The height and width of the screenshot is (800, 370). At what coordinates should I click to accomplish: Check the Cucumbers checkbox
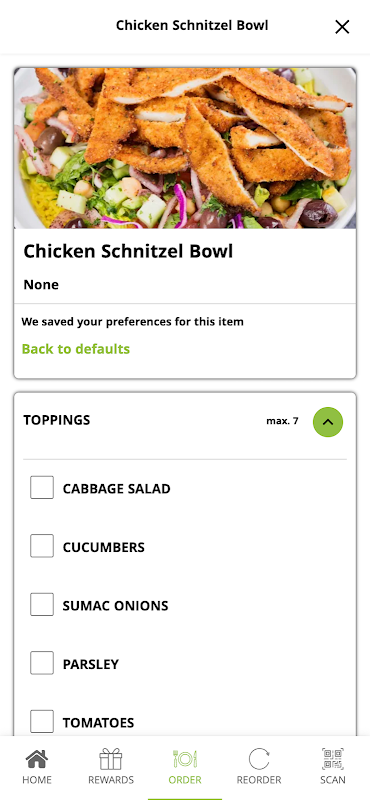click(x=42, y=546)
